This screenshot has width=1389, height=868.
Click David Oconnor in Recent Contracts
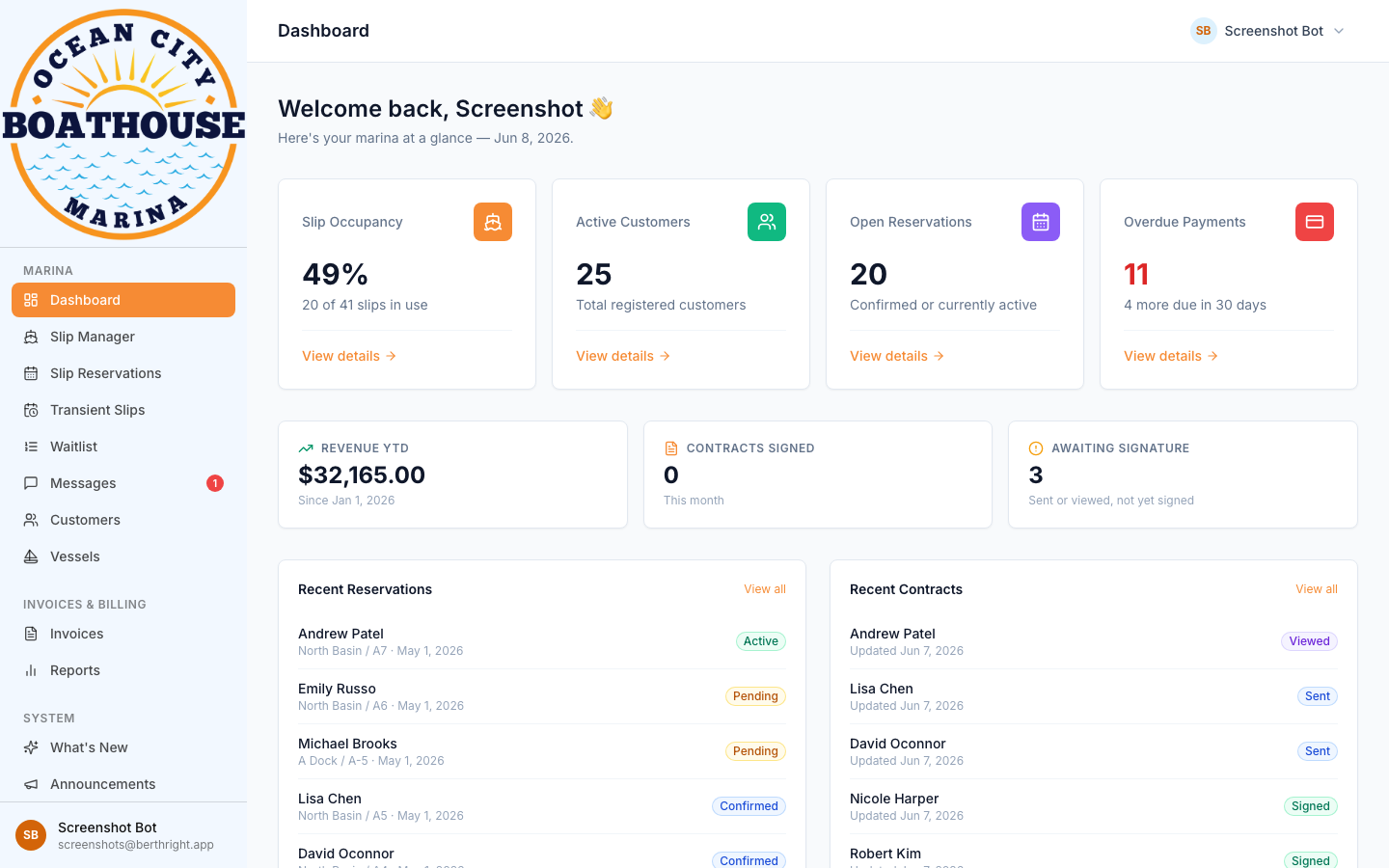897,744
